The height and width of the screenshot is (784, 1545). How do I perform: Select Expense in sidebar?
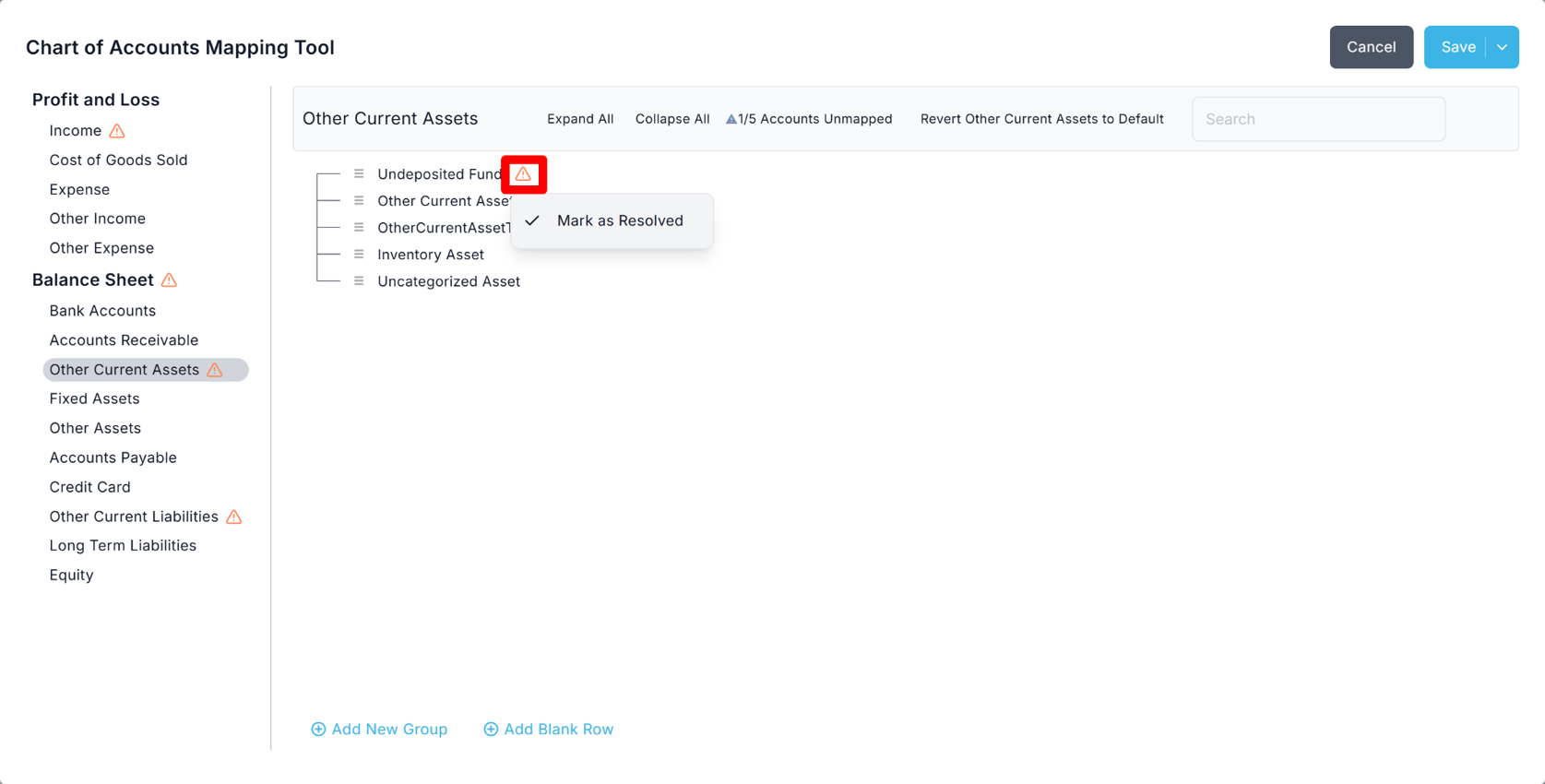tap(79, 190)
